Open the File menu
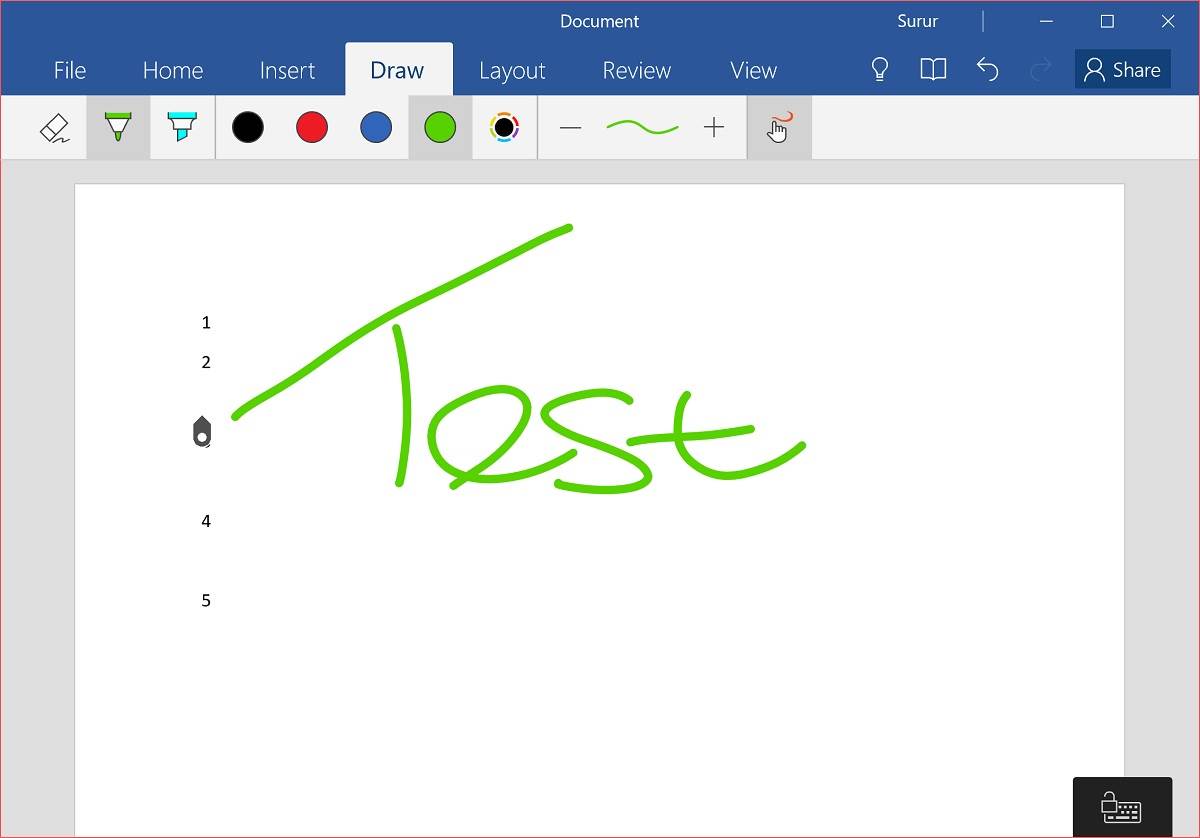Image resolution: width=1200 pixels, height=838 pixels. pos(69,70)
